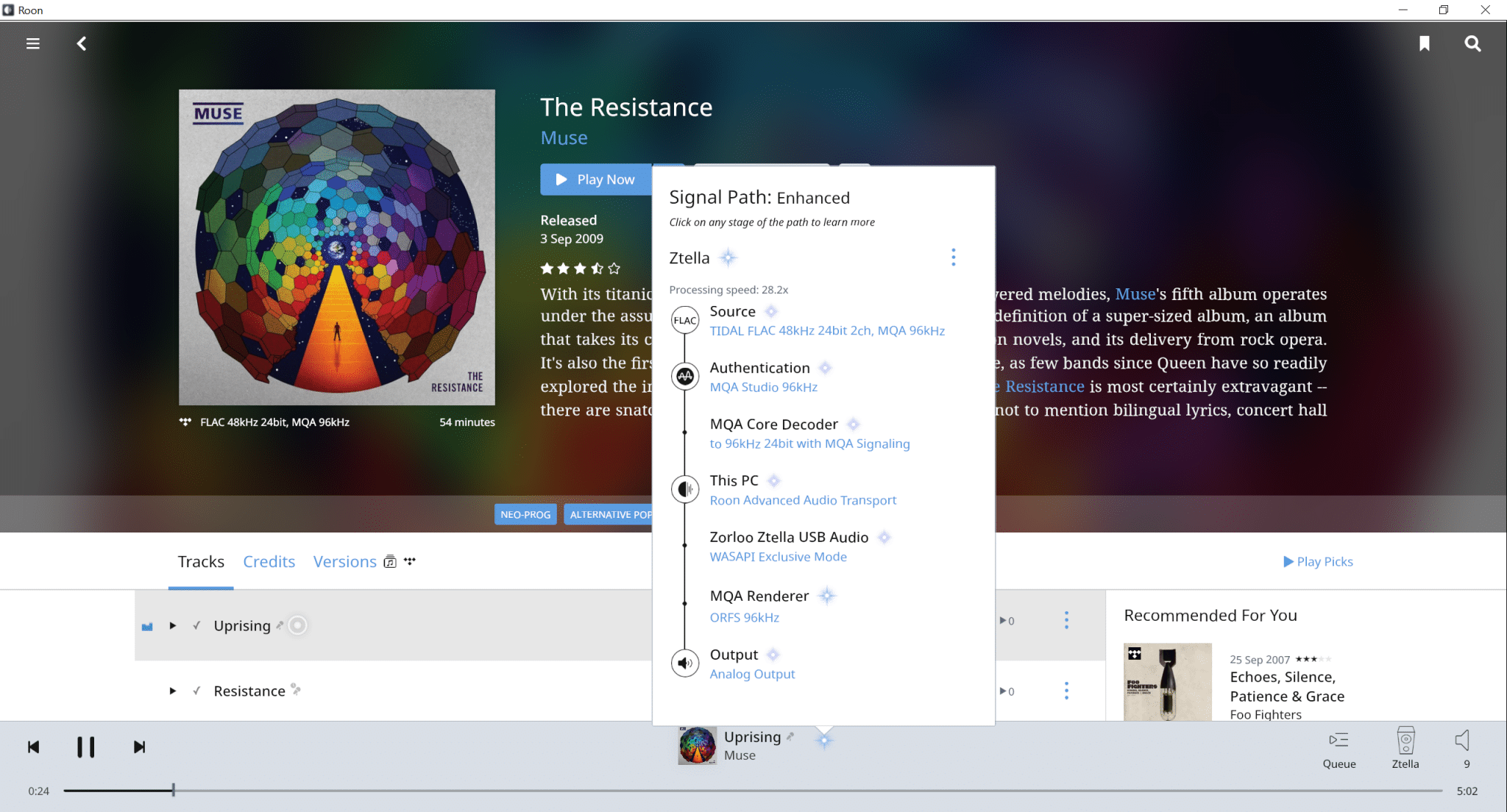Click the MQA Authentication stage icon
Image resolution: width=1507 pixels, height=812 pixels.
[x=685, y=377]
